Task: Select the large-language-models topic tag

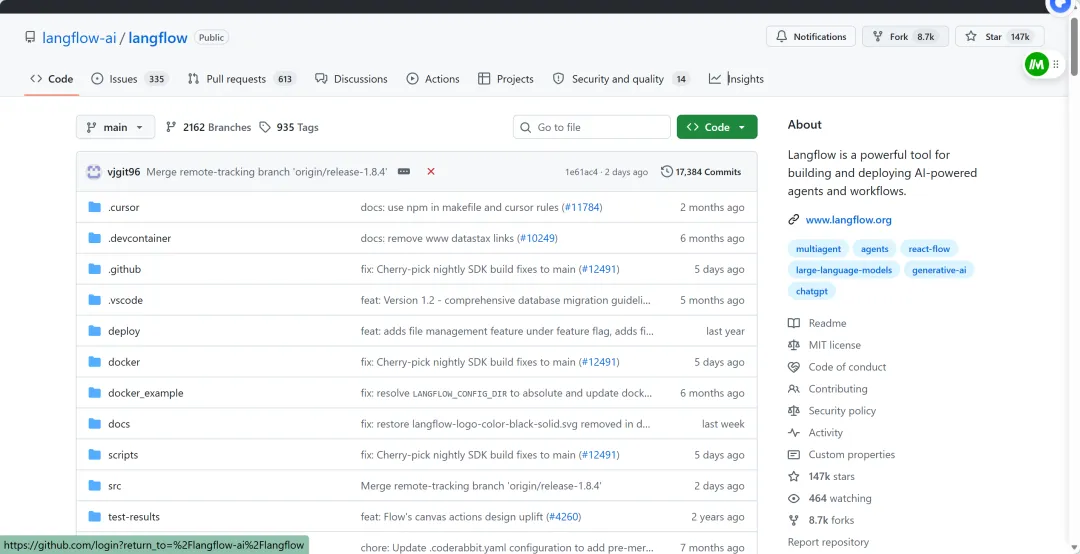Action: coord(844,270)
